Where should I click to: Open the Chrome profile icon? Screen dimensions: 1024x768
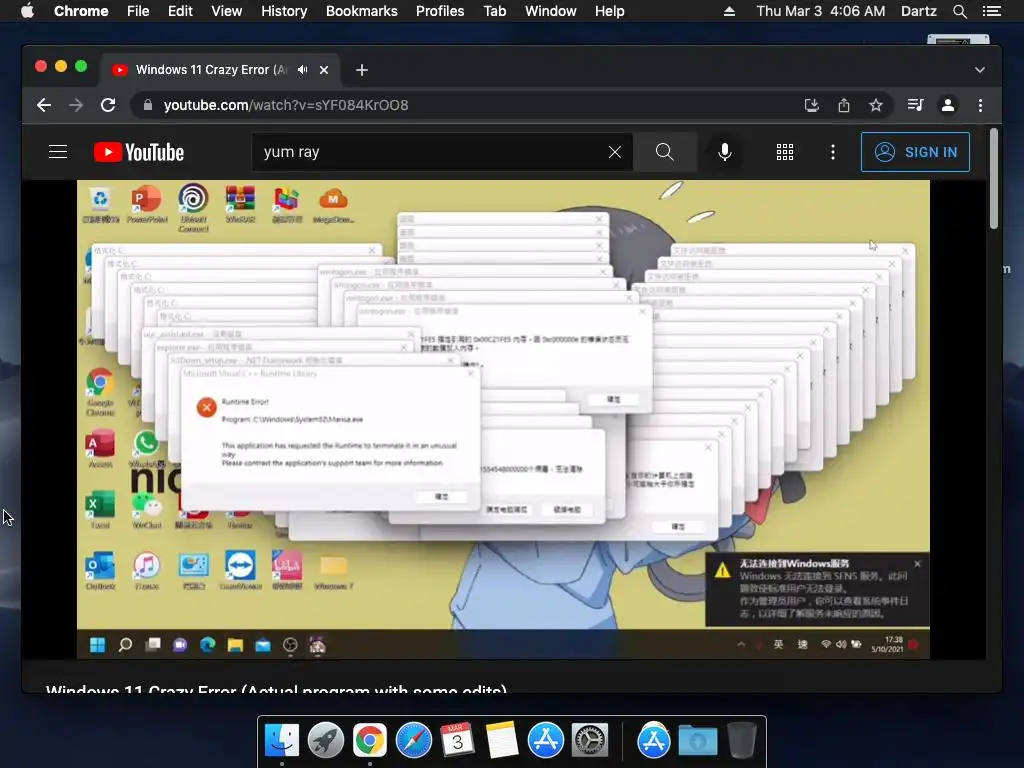(x=948, y=105)
